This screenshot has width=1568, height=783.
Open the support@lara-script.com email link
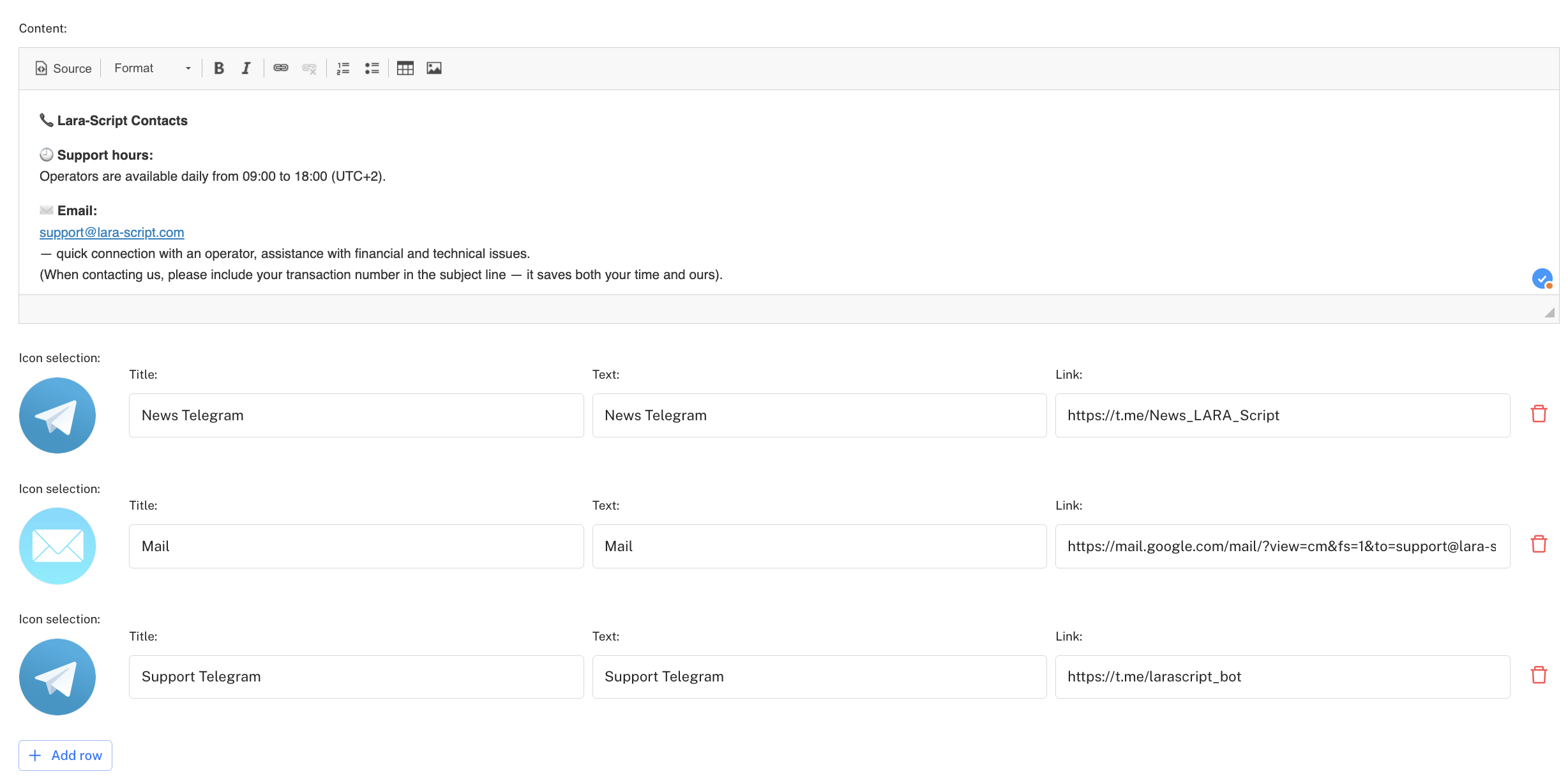coord(112,232)
